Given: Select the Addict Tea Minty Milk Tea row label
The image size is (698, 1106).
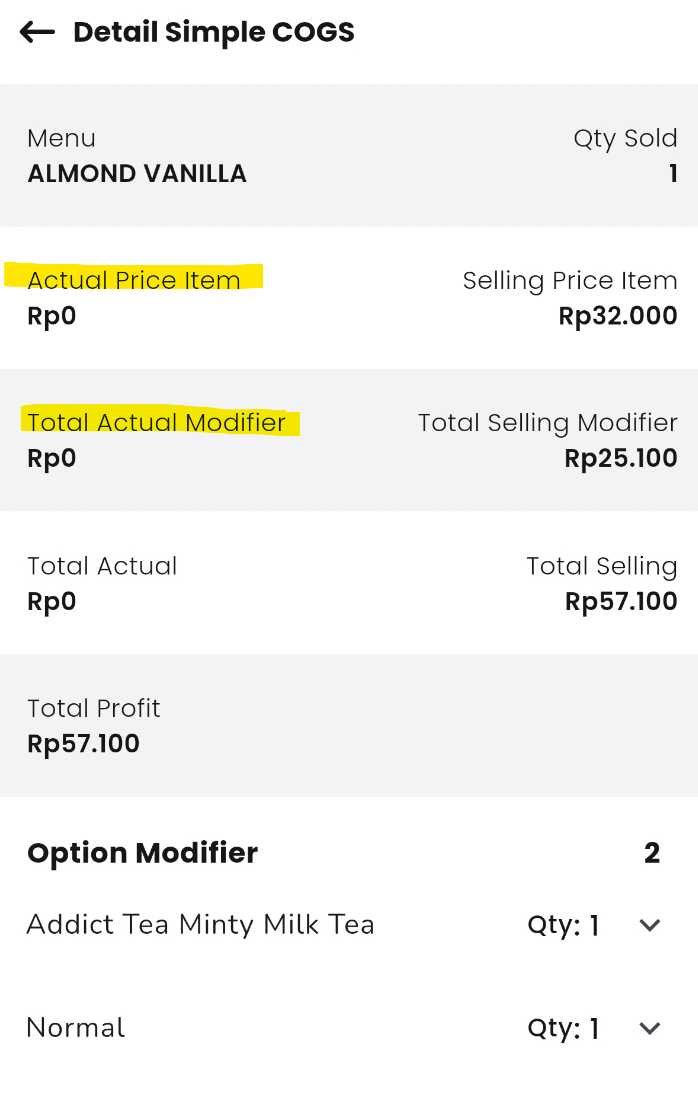Looking at the screenshot, I should 200,925.
